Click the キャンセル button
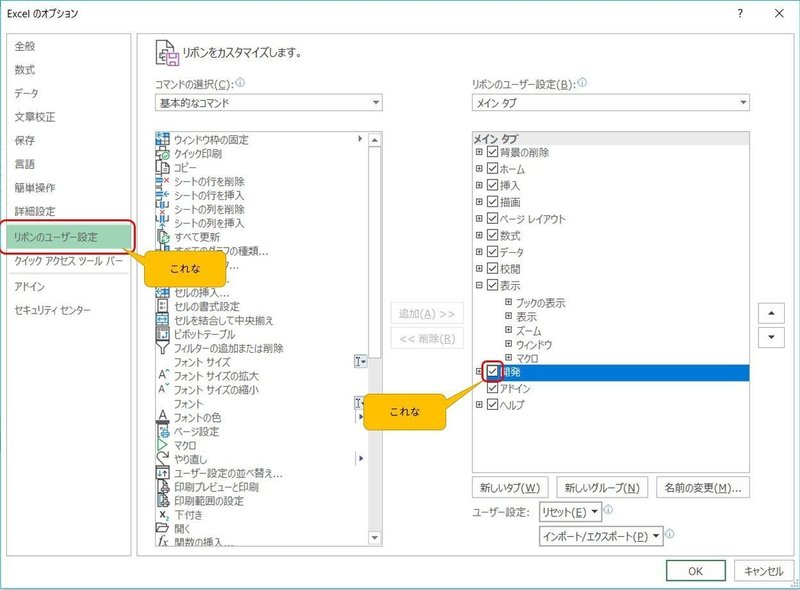 (763, 571)
